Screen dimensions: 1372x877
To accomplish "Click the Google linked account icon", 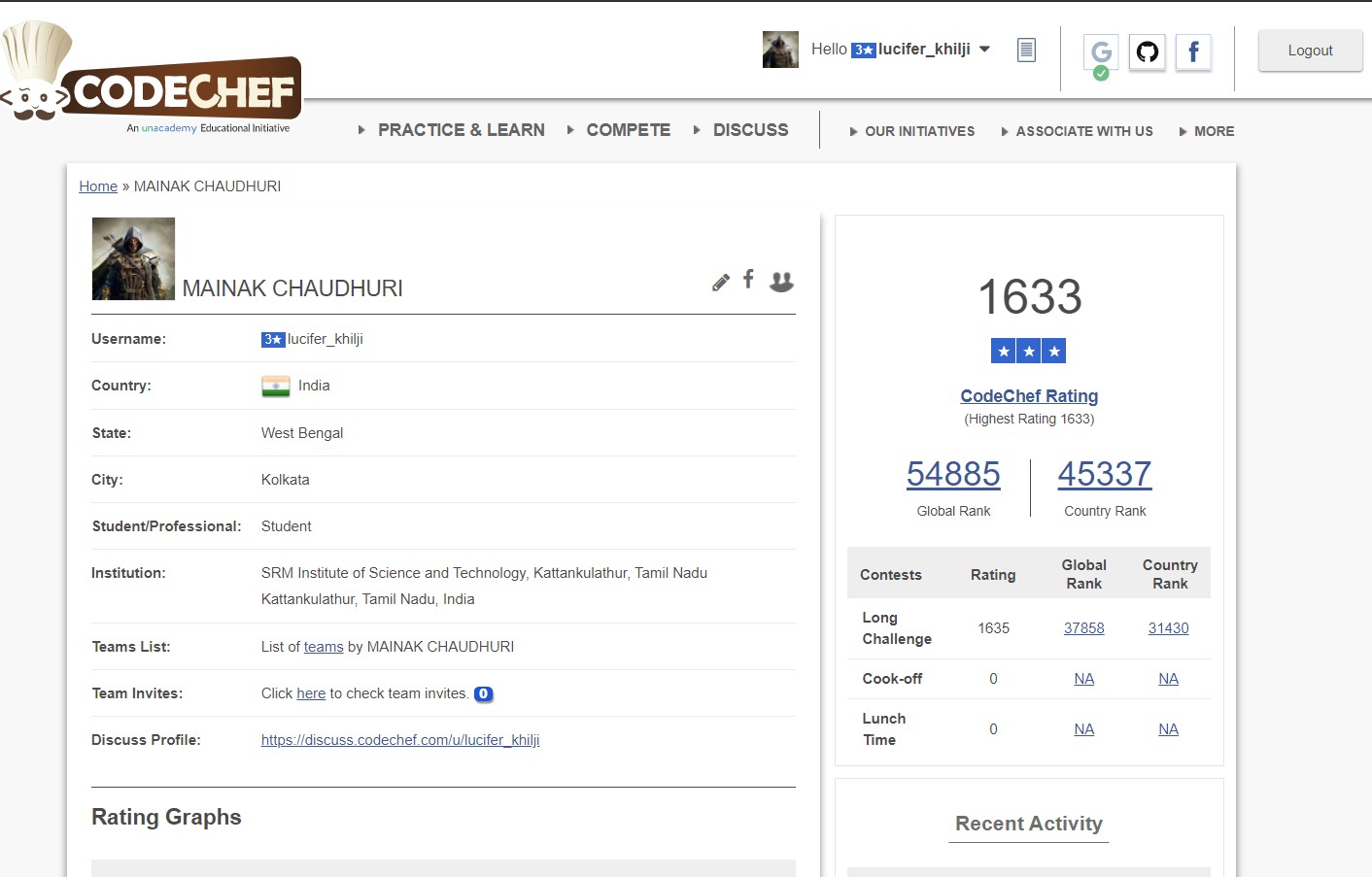I will click(x=1101, y=53).
